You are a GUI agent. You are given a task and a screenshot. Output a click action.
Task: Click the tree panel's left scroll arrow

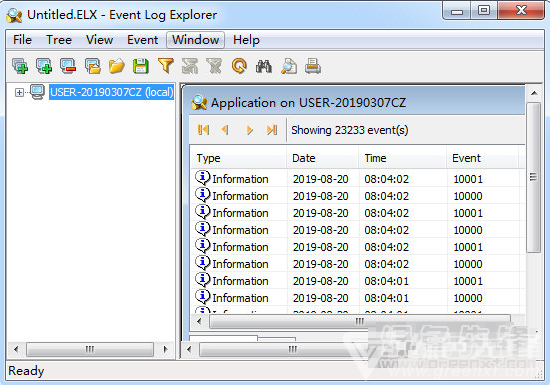16,349
